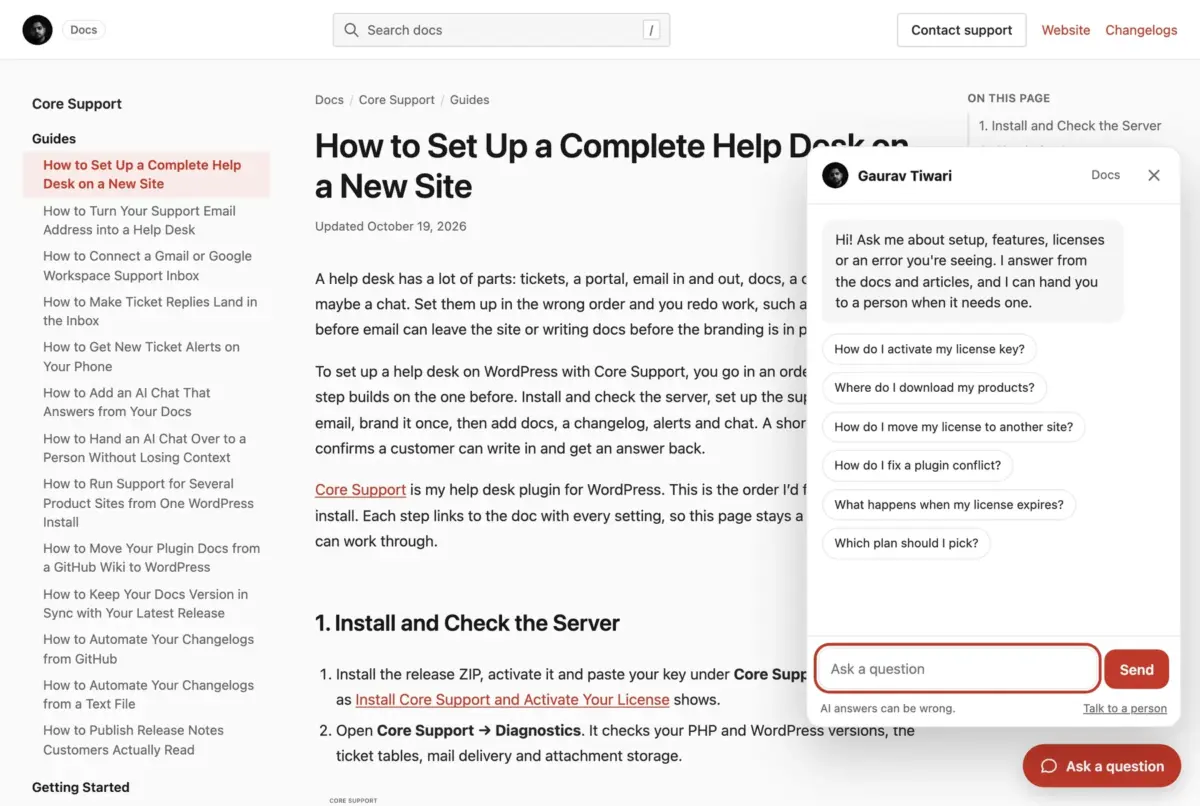Image resolution: width=1200 pixels, height=806 pixels.
Task: Close the chat panel with X
Action: 1154,175
